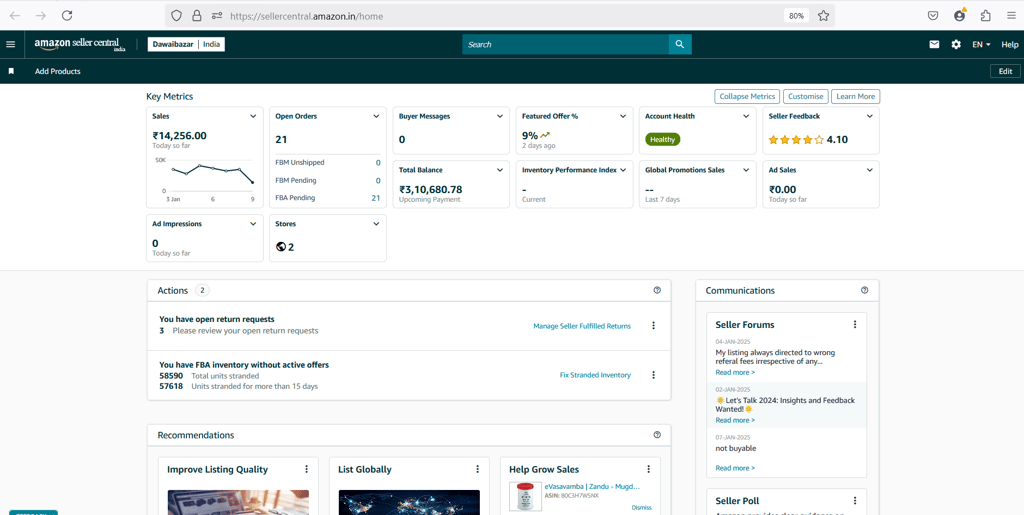Open List Globally three-dot menu
Viewport: 1024px width, 515px height.
click(x=477, y=469)
